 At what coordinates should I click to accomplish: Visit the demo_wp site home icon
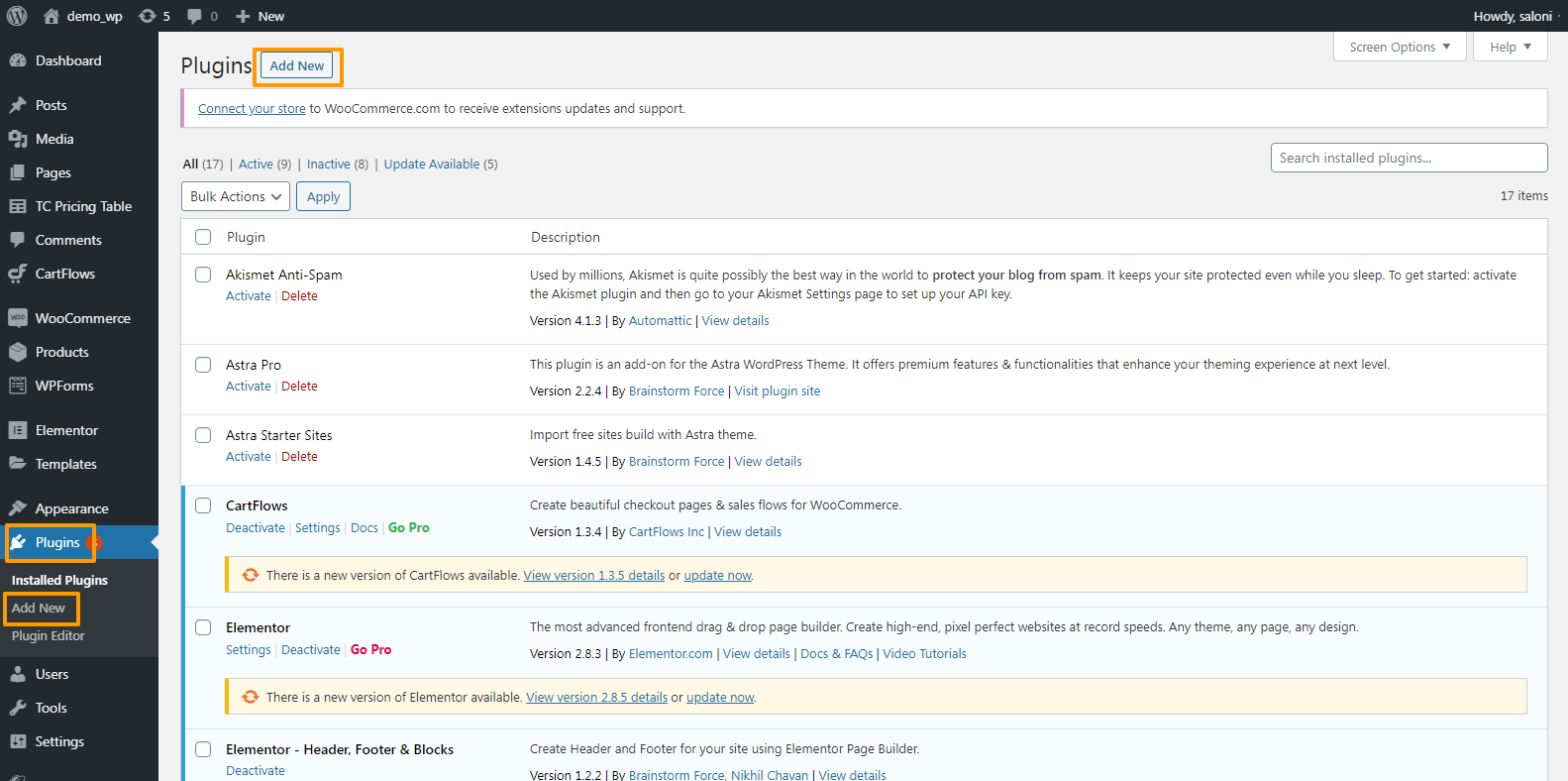[52, 16]
